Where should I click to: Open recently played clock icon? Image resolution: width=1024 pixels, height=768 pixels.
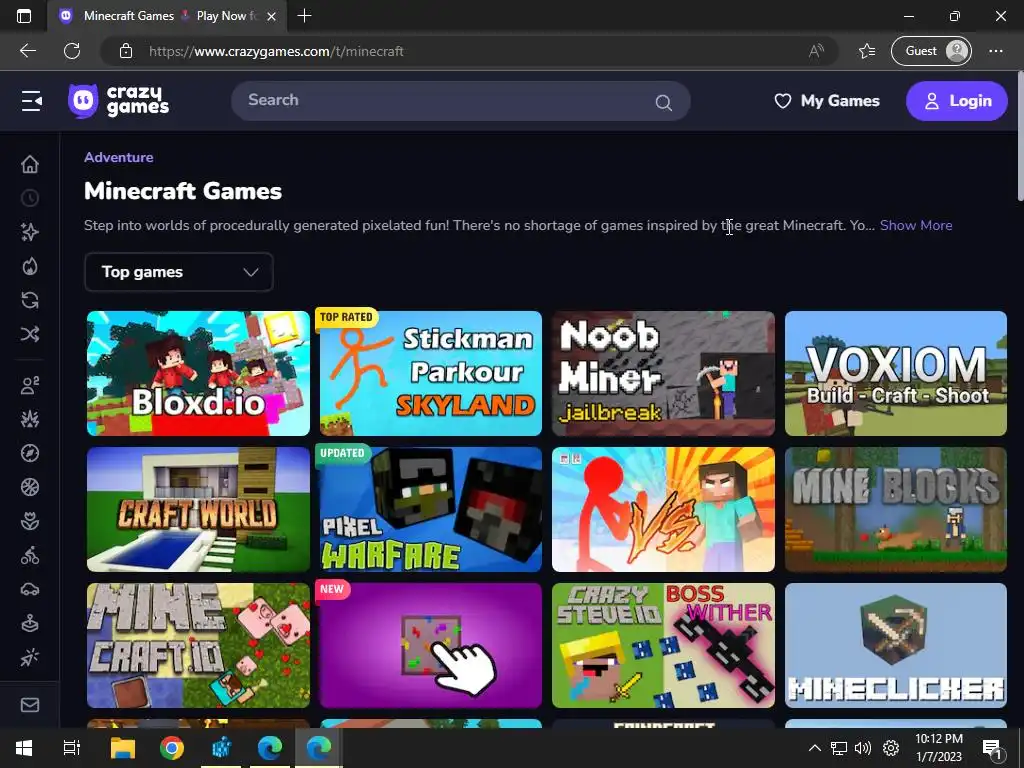(30, 198)
